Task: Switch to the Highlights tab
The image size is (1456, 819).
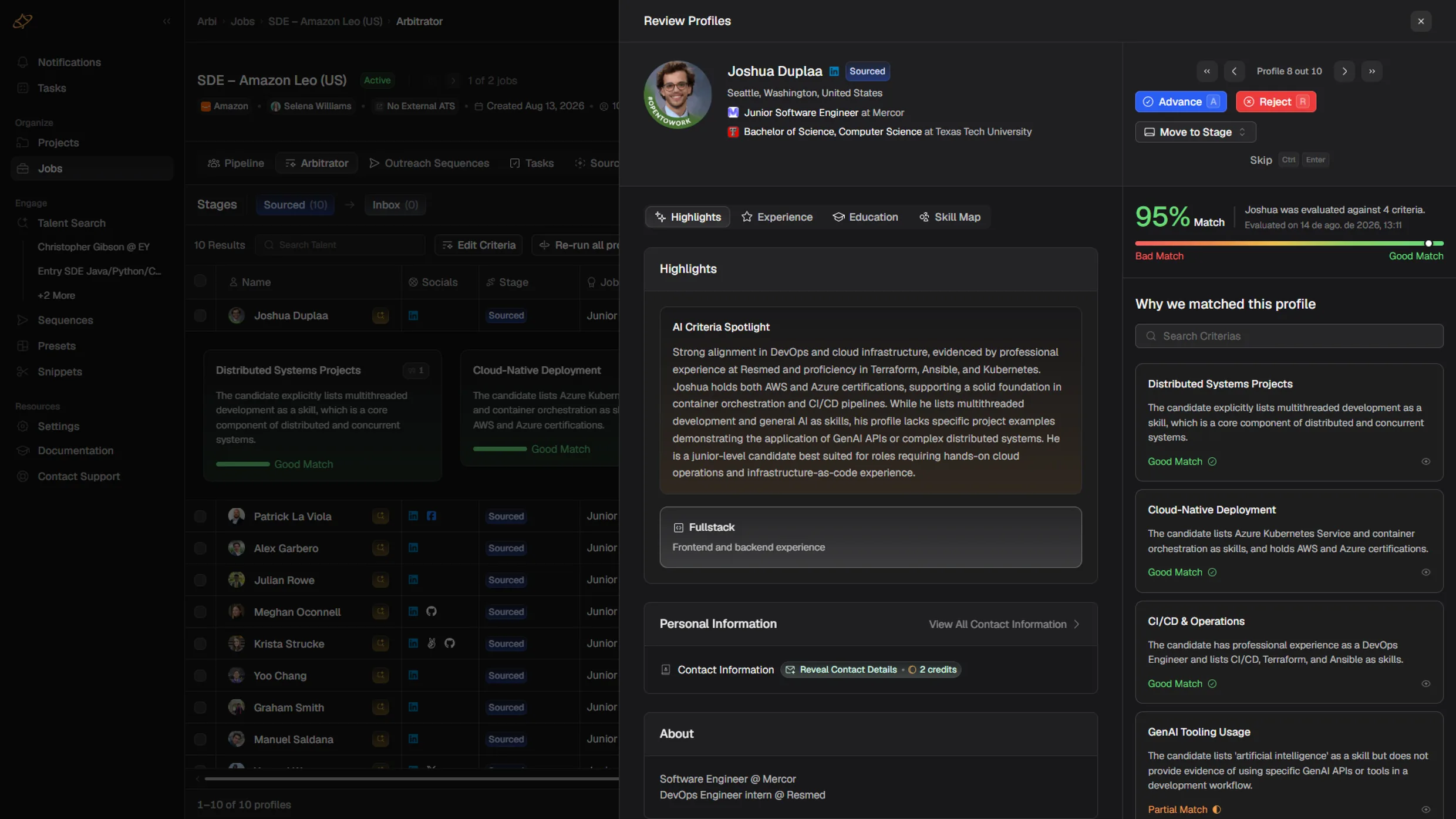Action: tap(687, 217)
